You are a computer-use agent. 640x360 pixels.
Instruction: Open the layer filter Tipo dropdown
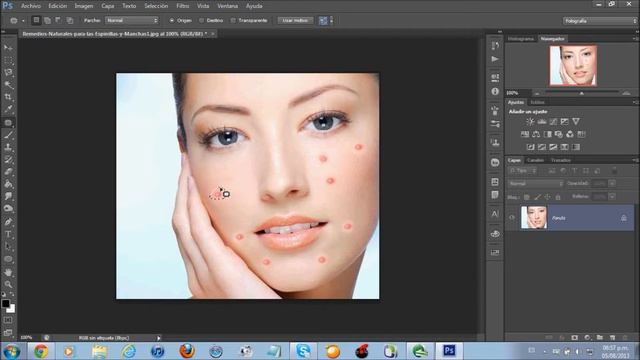click(523, 171)
